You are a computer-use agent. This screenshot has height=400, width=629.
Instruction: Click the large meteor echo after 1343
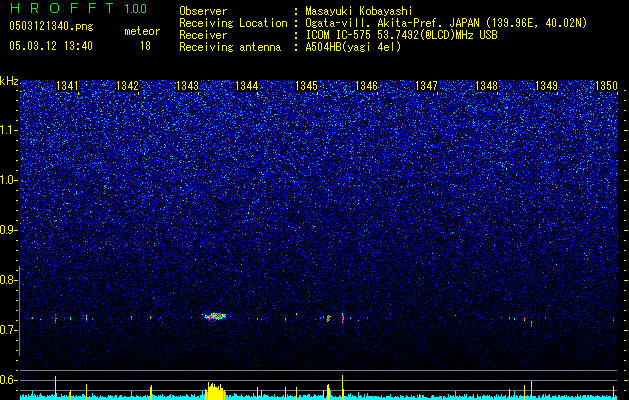tap(214, 316)
